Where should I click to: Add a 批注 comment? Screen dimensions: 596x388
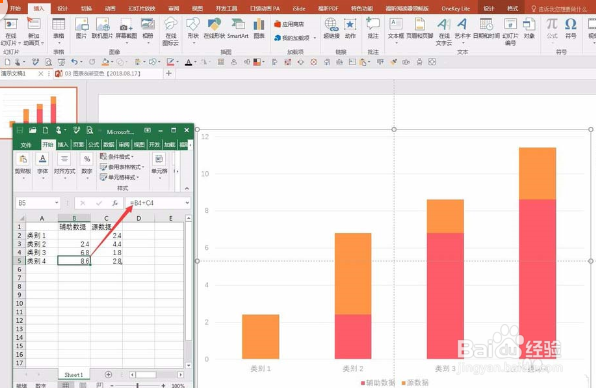click(x=373, y=28)
